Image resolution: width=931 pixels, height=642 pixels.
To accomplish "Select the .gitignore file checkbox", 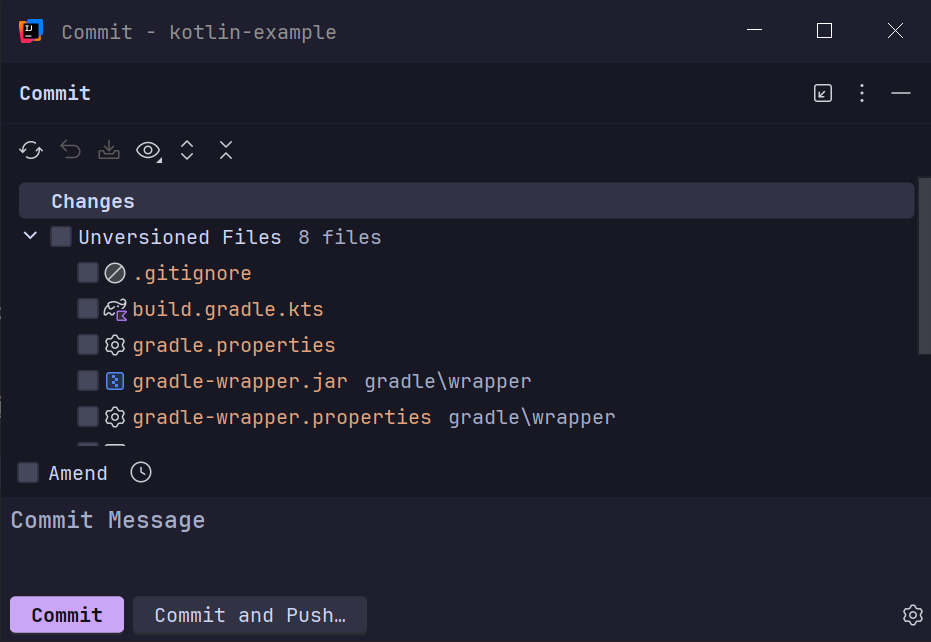I will [x=87, y=272].
